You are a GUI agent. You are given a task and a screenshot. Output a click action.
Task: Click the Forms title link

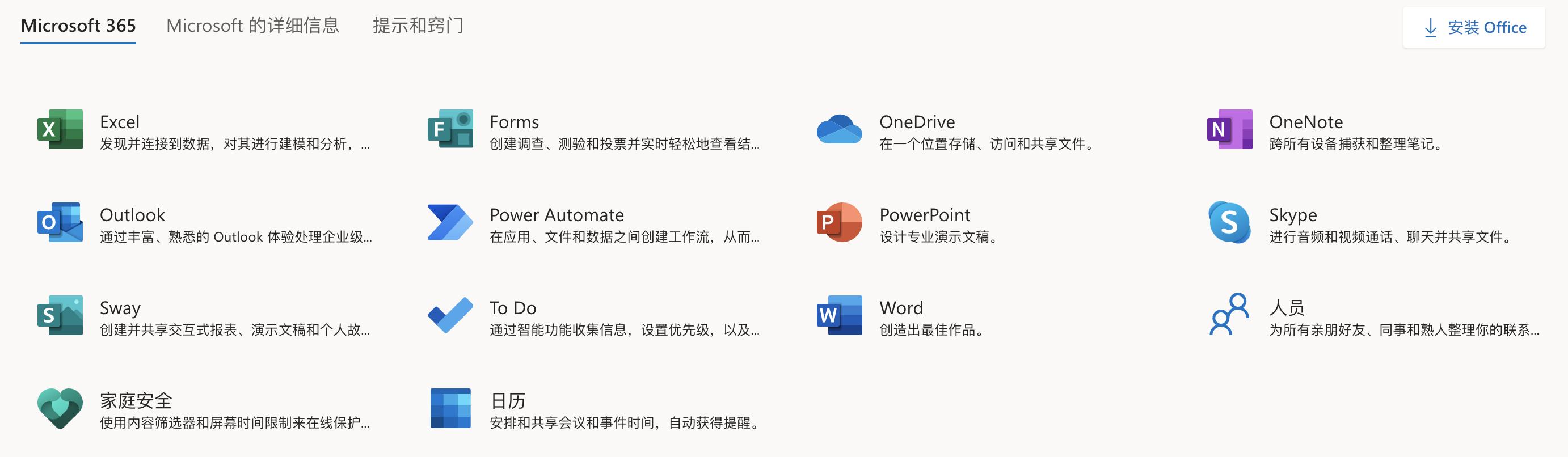click(x=515, y=122)
